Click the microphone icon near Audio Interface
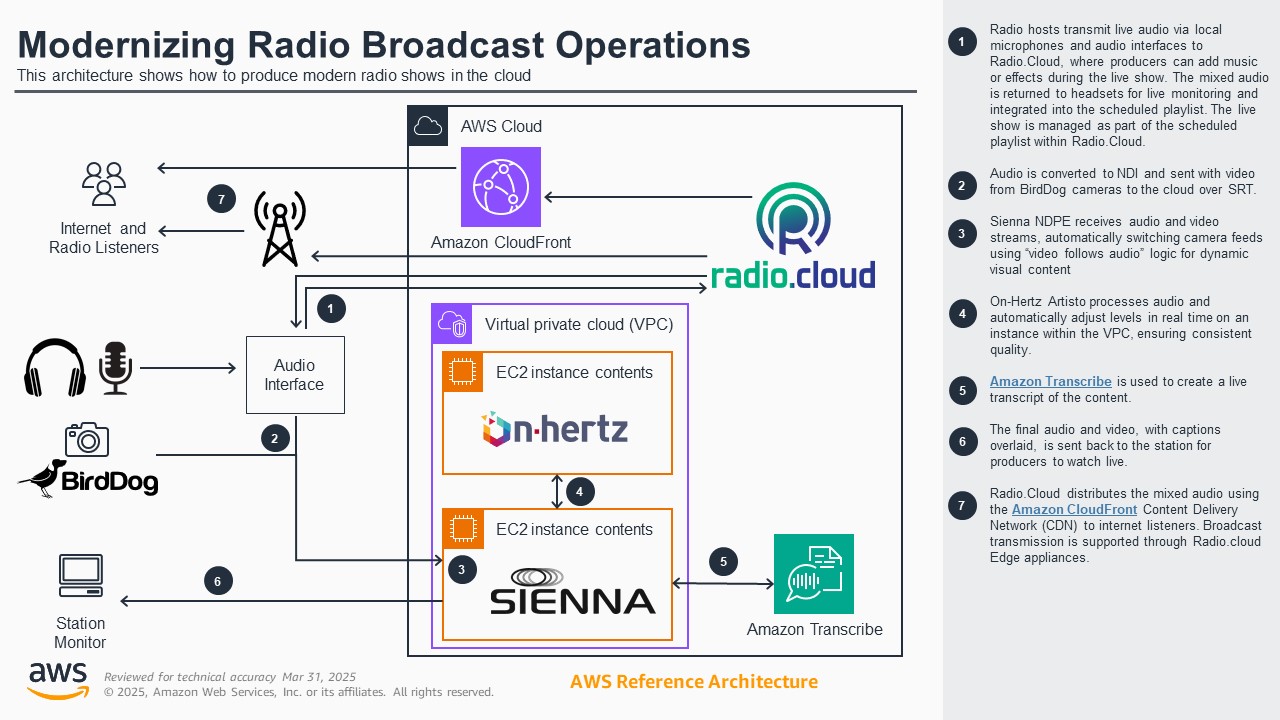 [115, 370]
